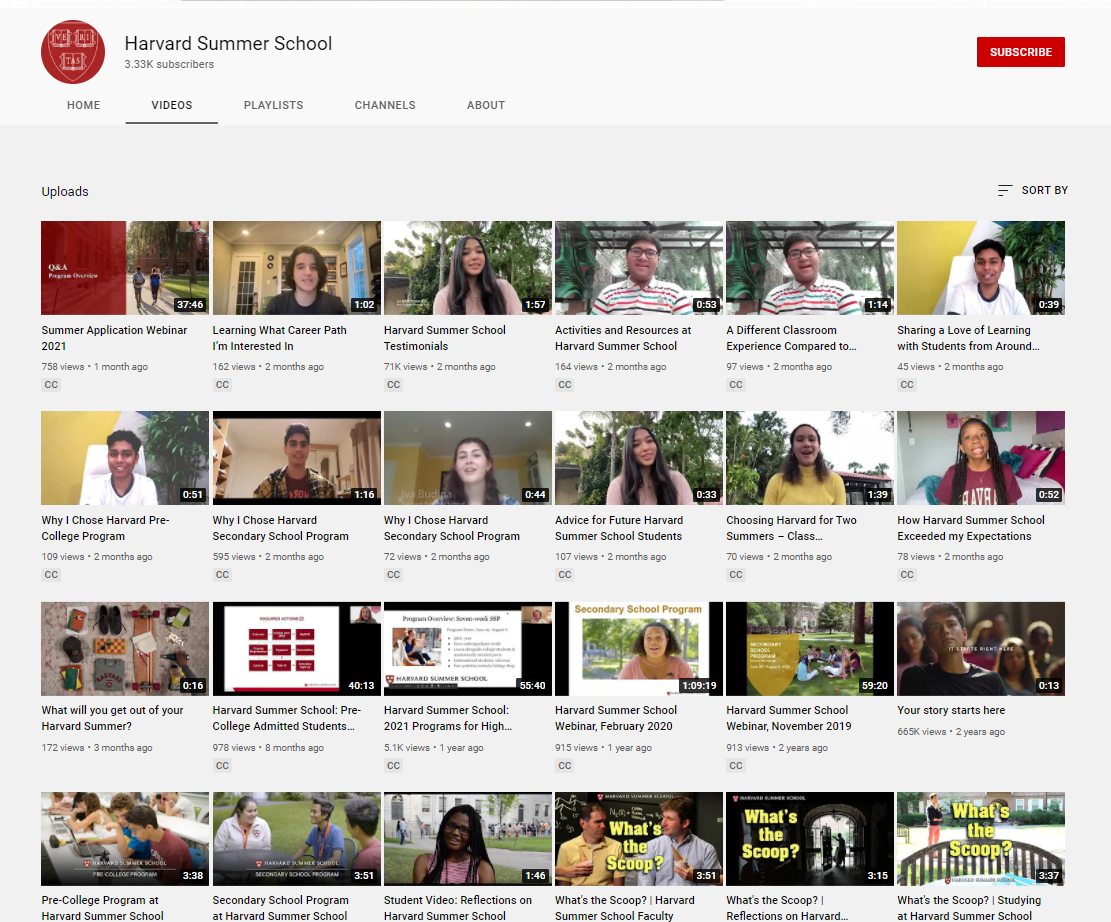Image resolution: width=1111 pixels, height=922 pixels.
Task: Play the Sharing a Love of Learning thumbnail
Action: (981, 268)
